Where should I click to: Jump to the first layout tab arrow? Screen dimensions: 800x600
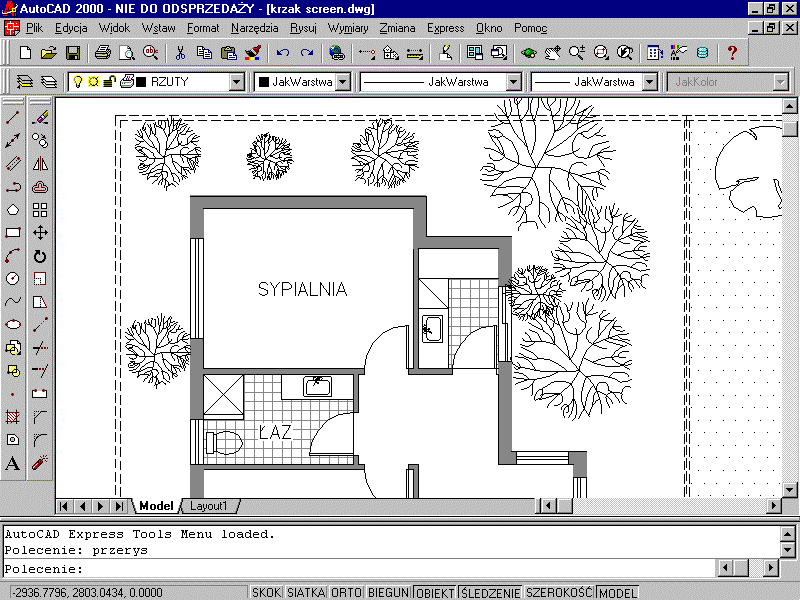point(64,506)
